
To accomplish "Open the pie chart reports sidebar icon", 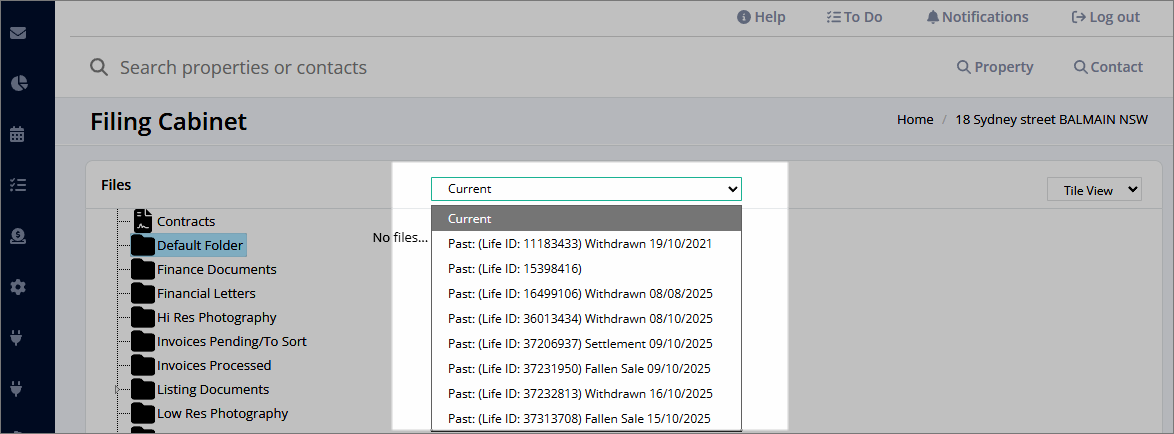I will point(18,83).
